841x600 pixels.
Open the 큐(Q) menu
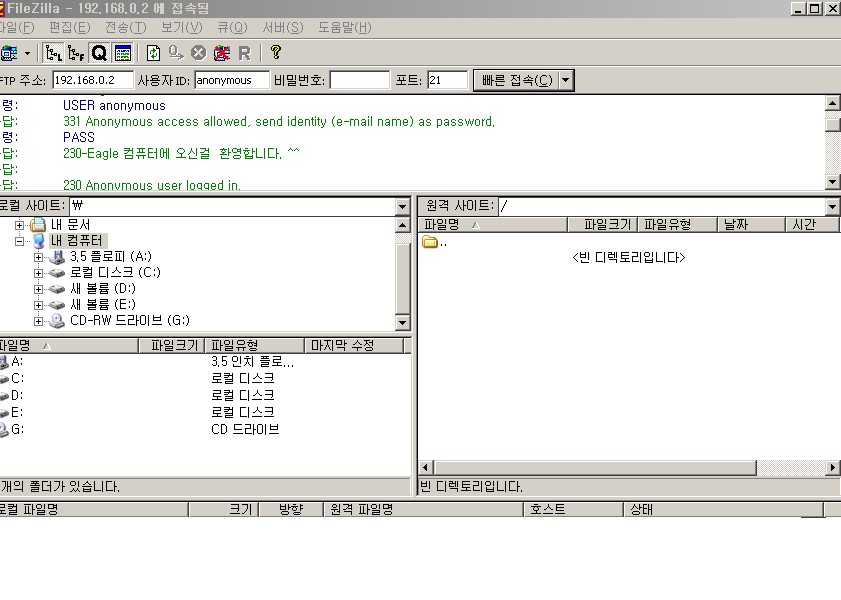(x=232, y=27)
